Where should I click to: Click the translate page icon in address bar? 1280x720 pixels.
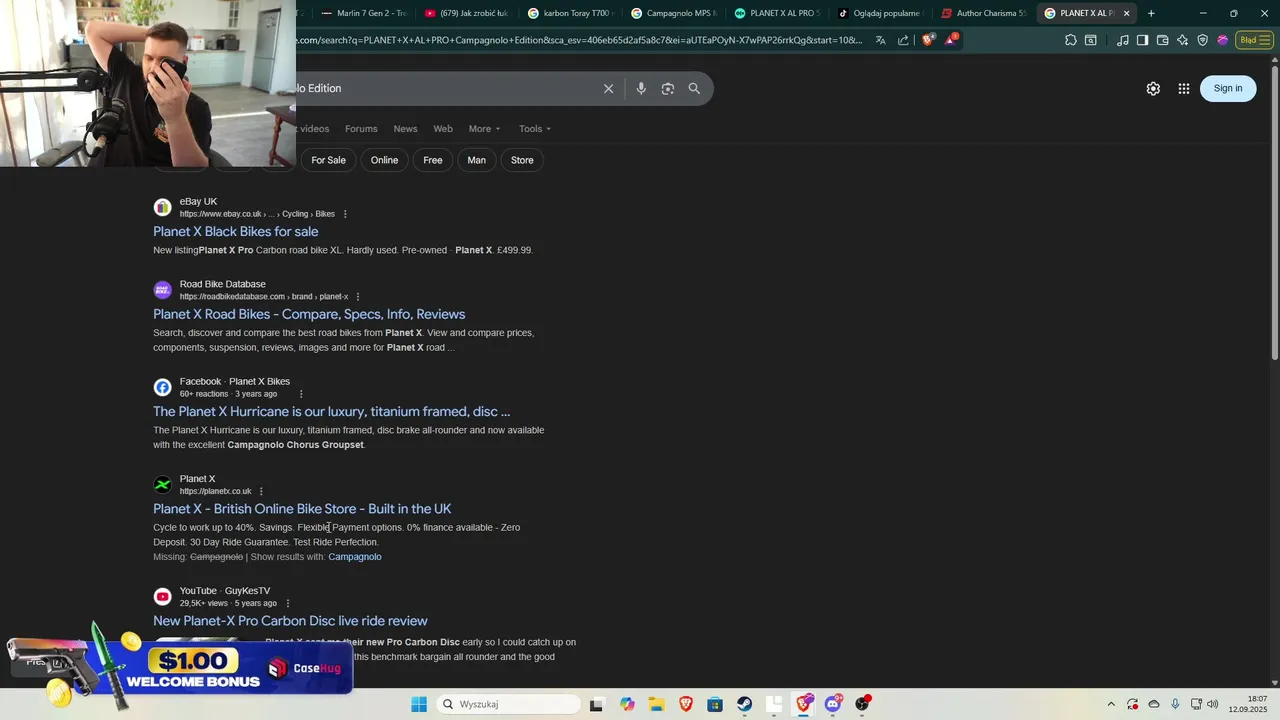tap(880, 40)
